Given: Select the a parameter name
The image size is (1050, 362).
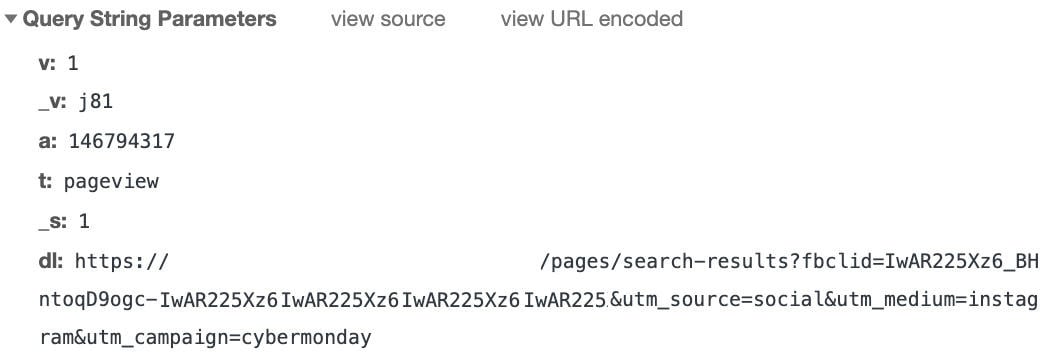Looking at the screenshot, I should click(48, 142).
